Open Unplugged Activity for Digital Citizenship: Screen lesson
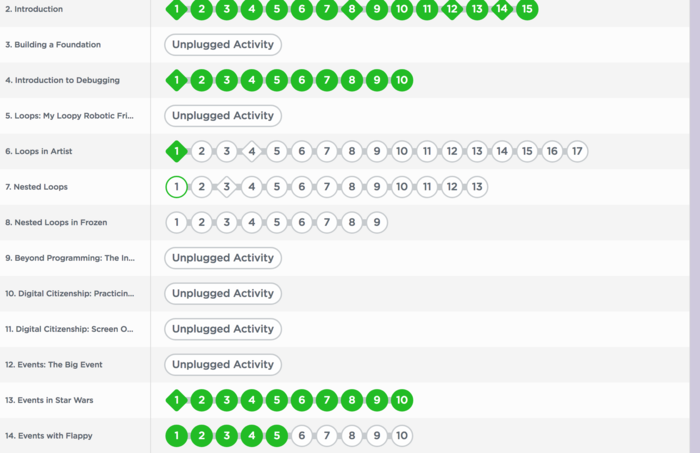This screenshot has width=700, height=453. tap(223, 329)
